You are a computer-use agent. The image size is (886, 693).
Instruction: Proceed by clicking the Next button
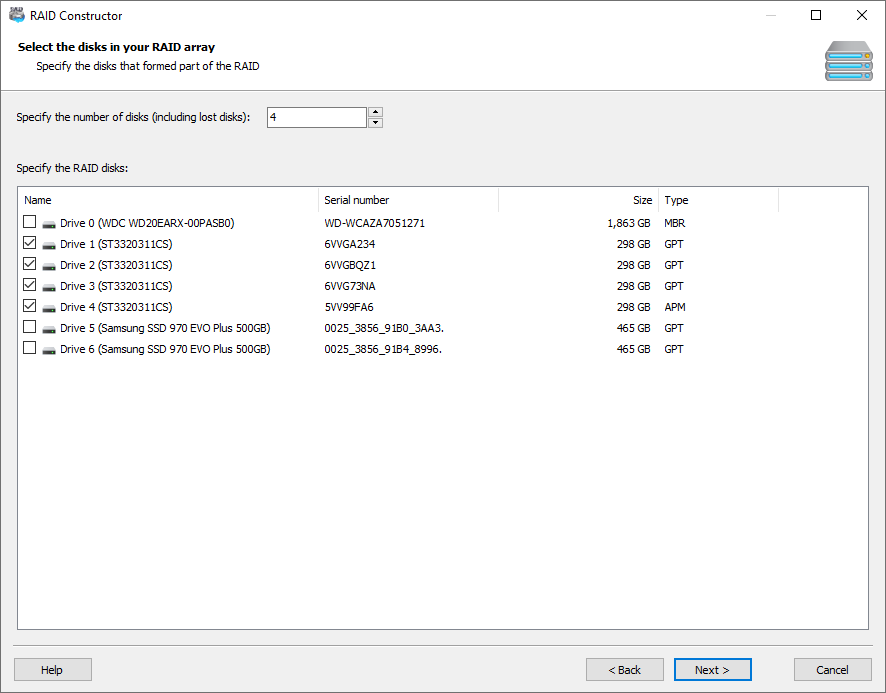(712, 669)
